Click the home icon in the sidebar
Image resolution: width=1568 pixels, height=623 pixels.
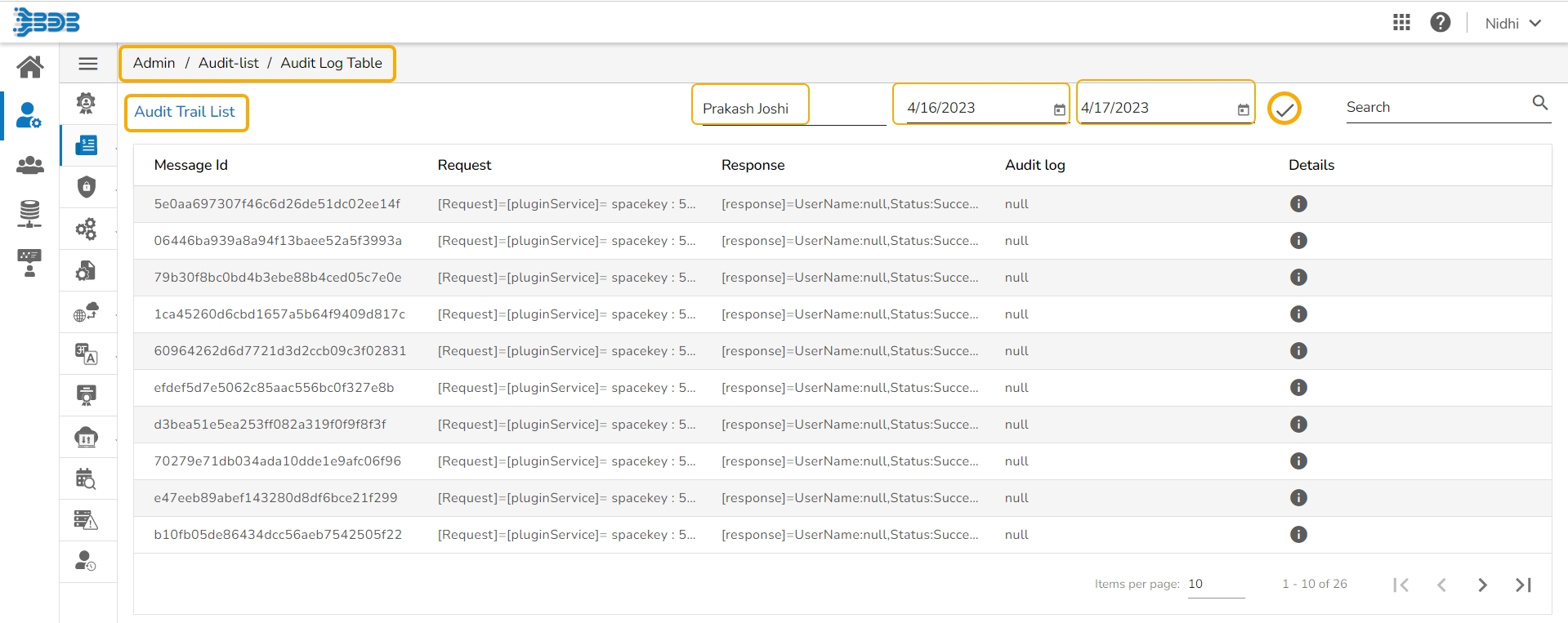(x=30, y=66)
